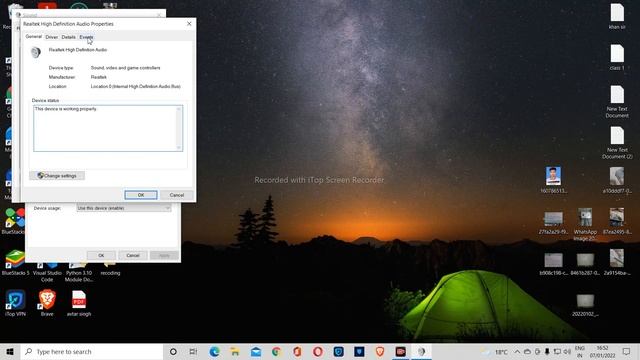Viewport: 640px width, 360px height.
Task: Open the Mail app on the taskbar
Action: [x=256, y=351]
